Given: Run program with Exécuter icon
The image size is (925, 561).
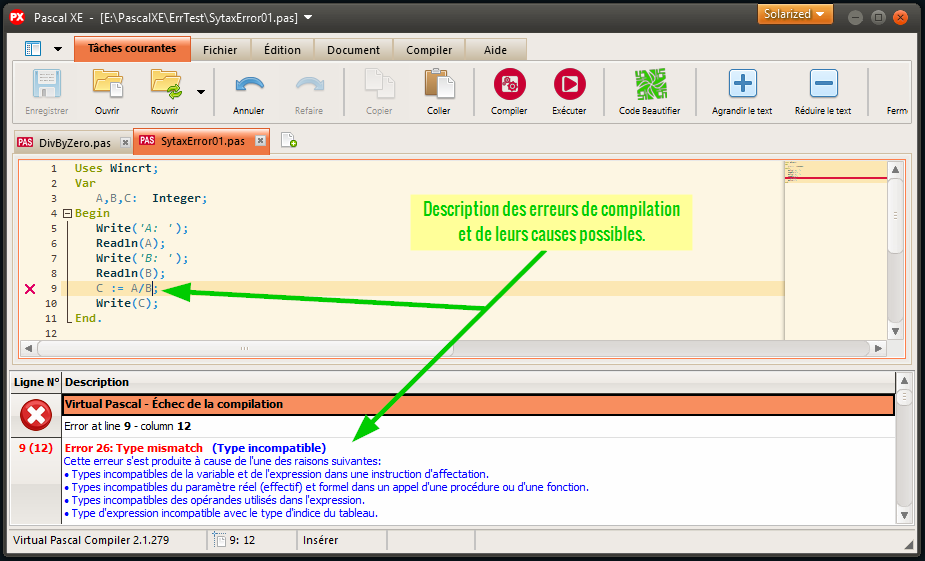Looking at the screenshot, I should pyautogui.click(x=569, y=84).
